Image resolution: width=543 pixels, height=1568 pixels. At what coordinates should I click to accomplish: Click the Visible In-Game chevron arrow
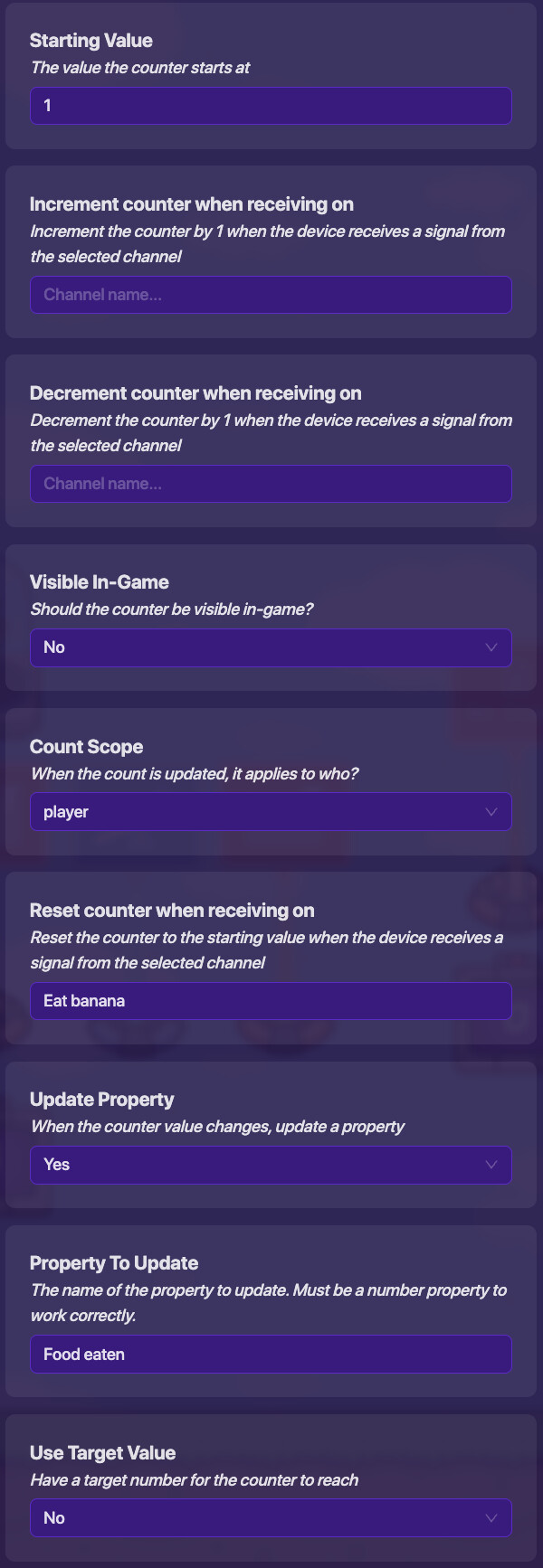(491, 647)
